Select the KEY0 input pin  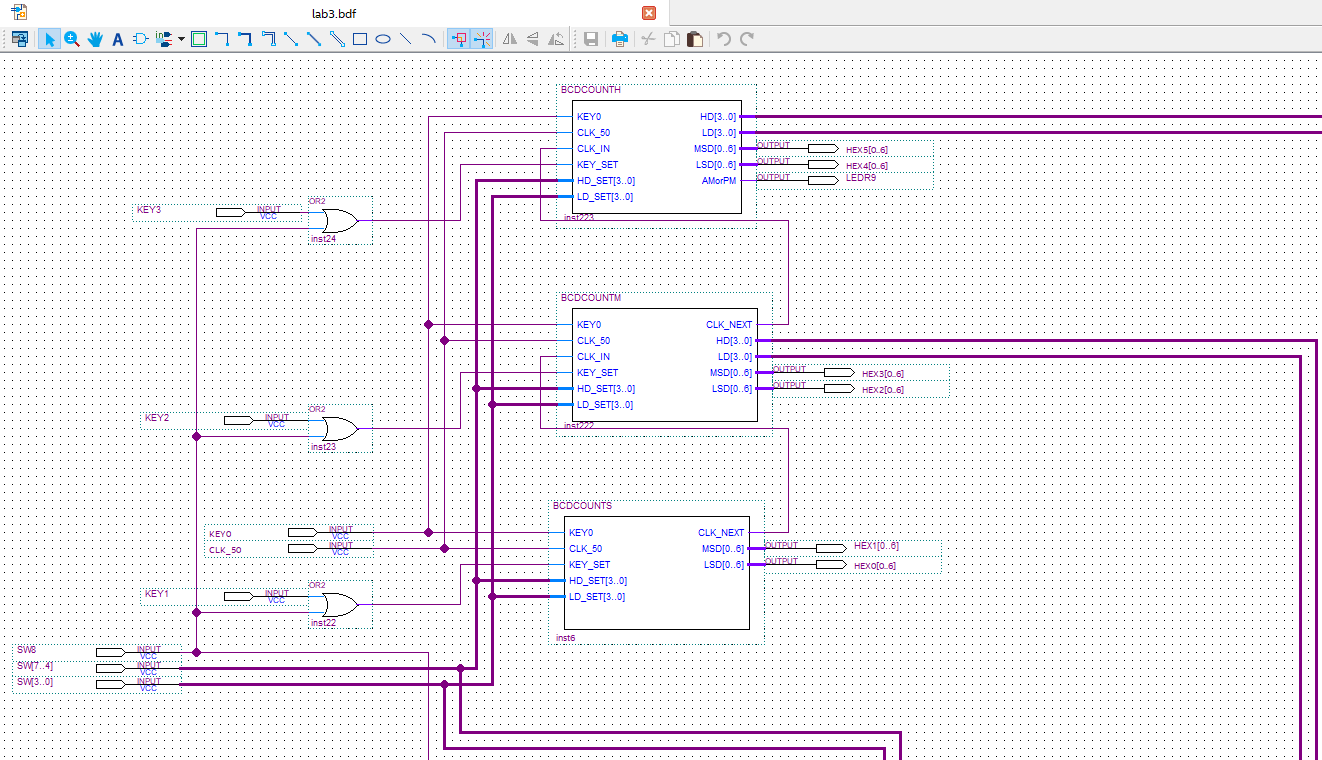290,533
